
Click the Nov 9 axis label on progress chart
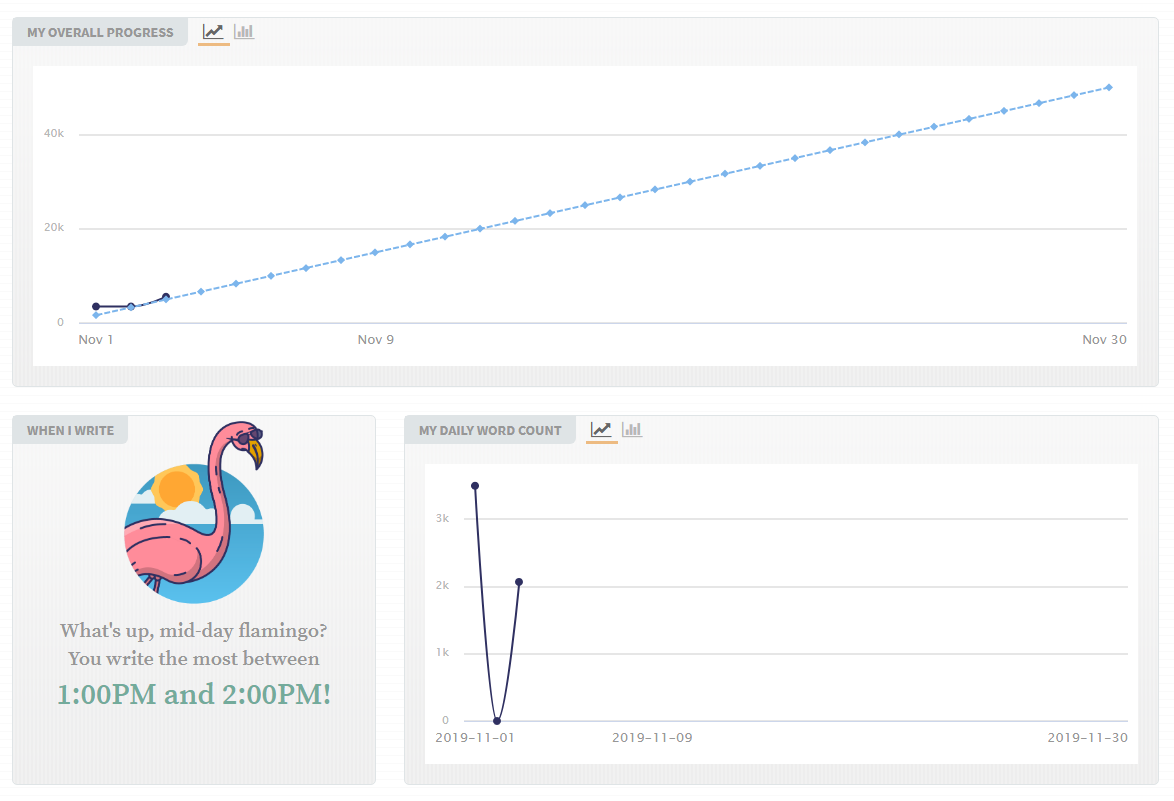376,340
